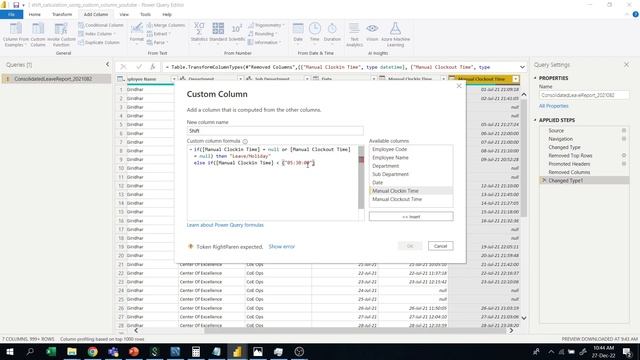
Task: Open the Duration column tool
Action: [x=332, y=33]
